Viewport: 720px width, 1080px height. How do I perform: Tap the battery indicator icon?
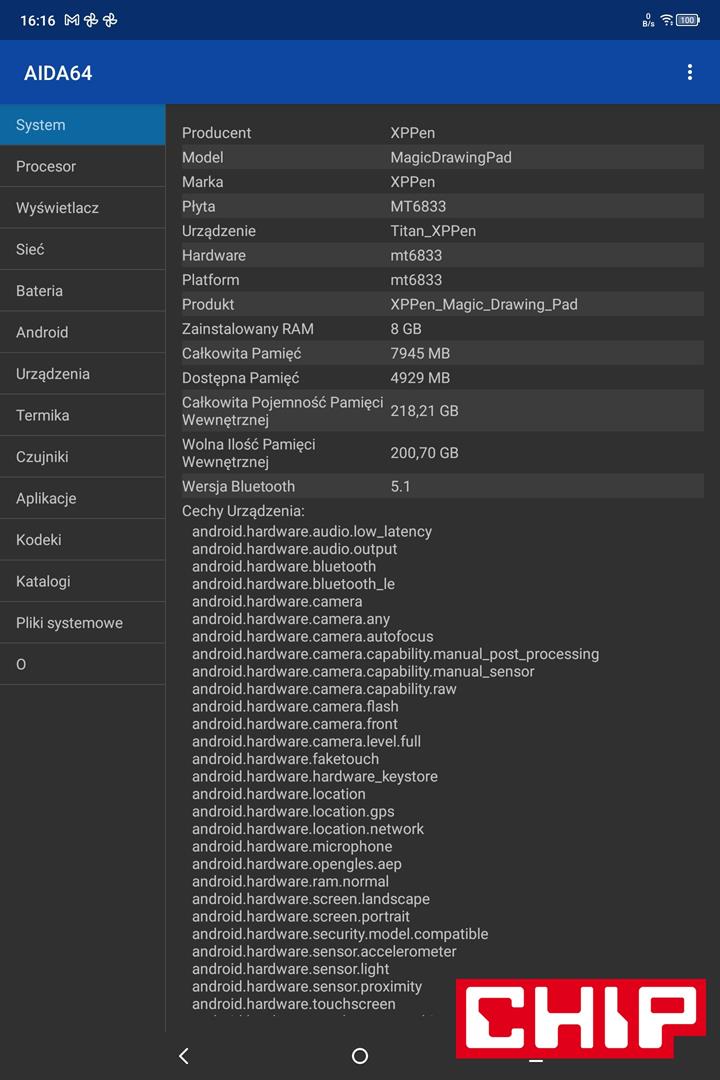pyautogui.click(x=688, y=20)
